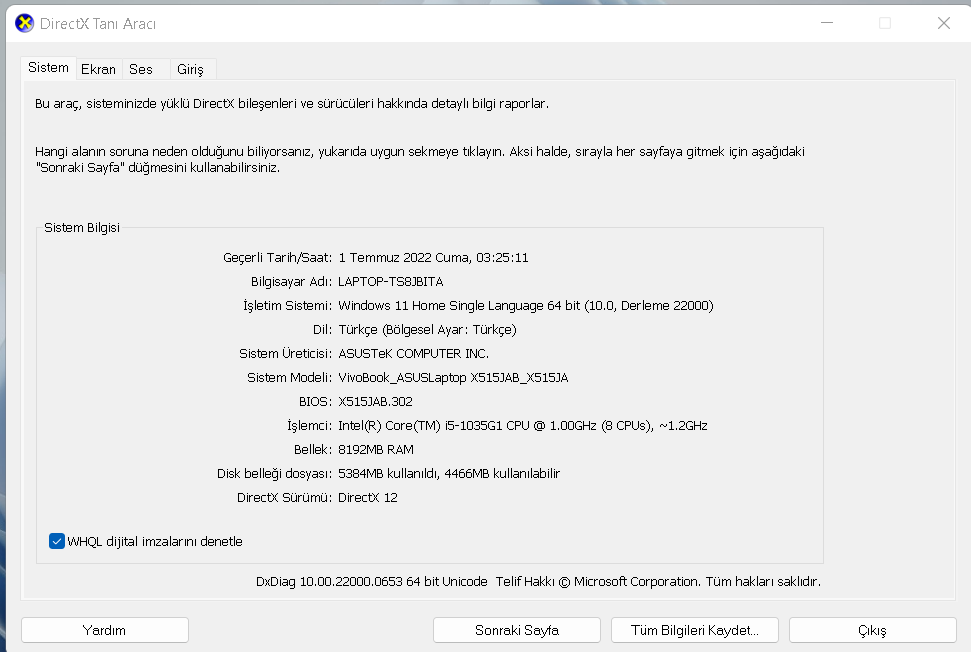Click computer name LAPTOP-TS8JBITA
The image size is (971, 652).
pyautogui.click(x=391, y=282)
